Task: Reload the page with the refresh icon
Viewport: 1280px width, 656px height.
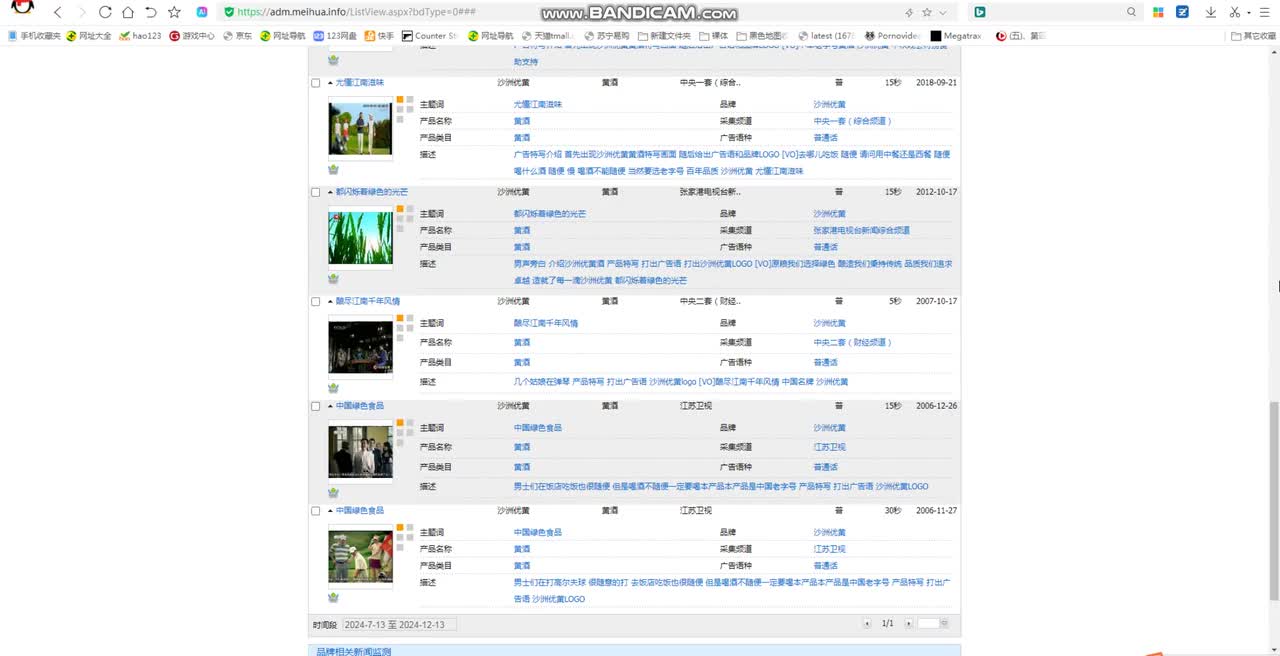Action: 105,12
